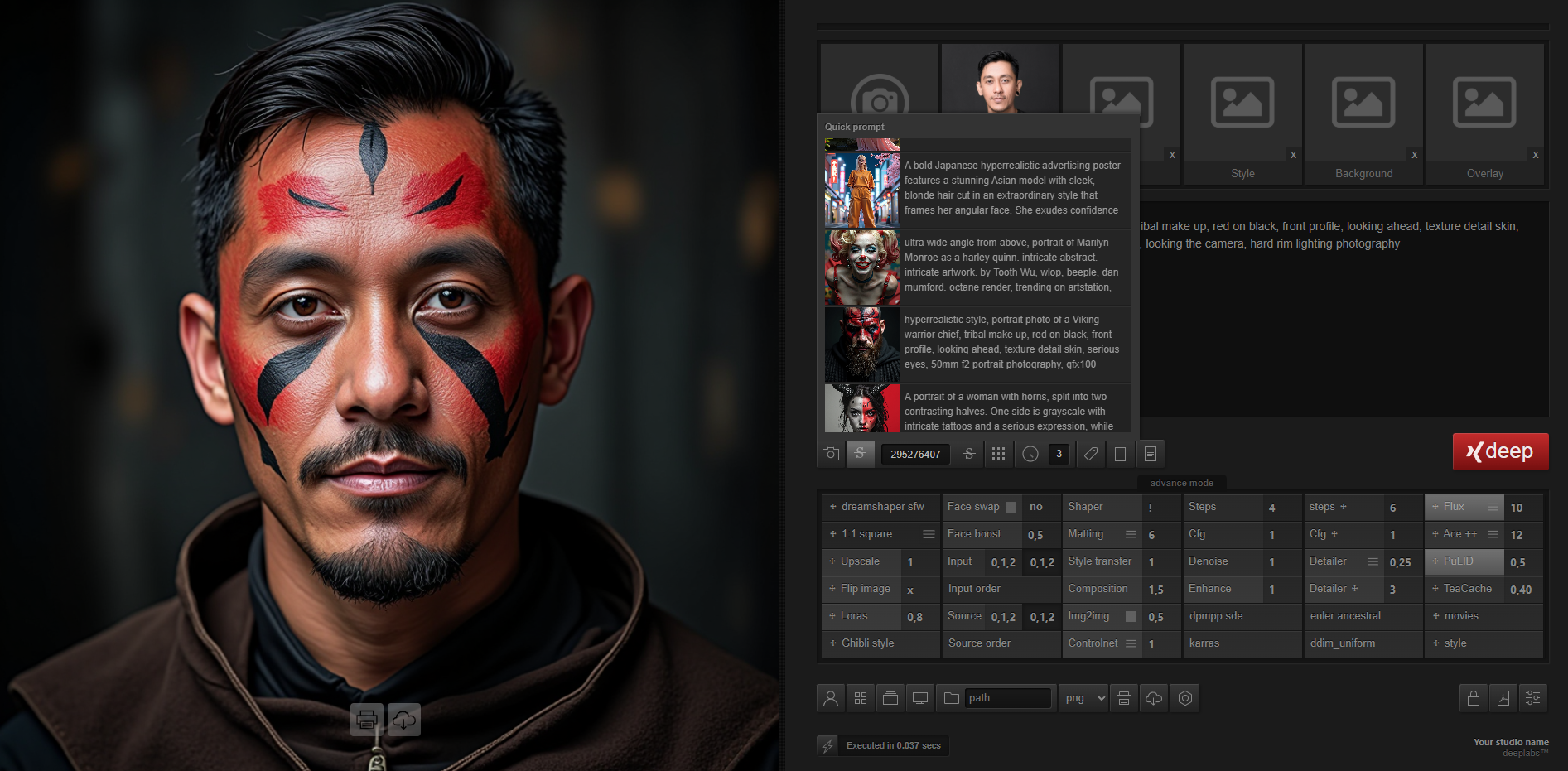
Task: Click the lightning bolt execute icon
Action: coord(827,745)
